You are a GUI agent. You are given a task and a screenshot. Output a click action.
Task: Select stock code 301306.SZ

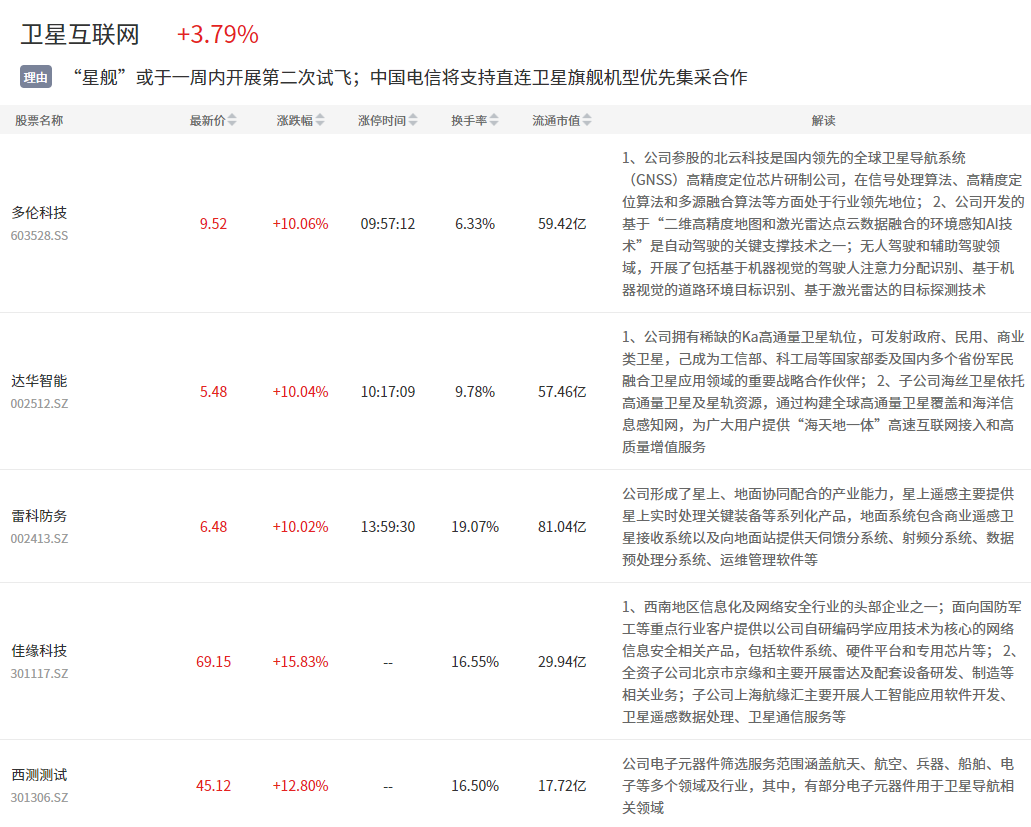tap(39, 797)
